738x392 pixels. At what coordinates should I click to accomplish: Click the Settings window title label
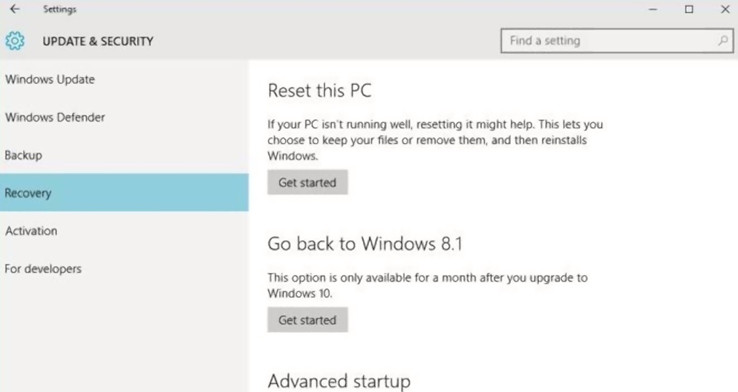coord(60,9)
